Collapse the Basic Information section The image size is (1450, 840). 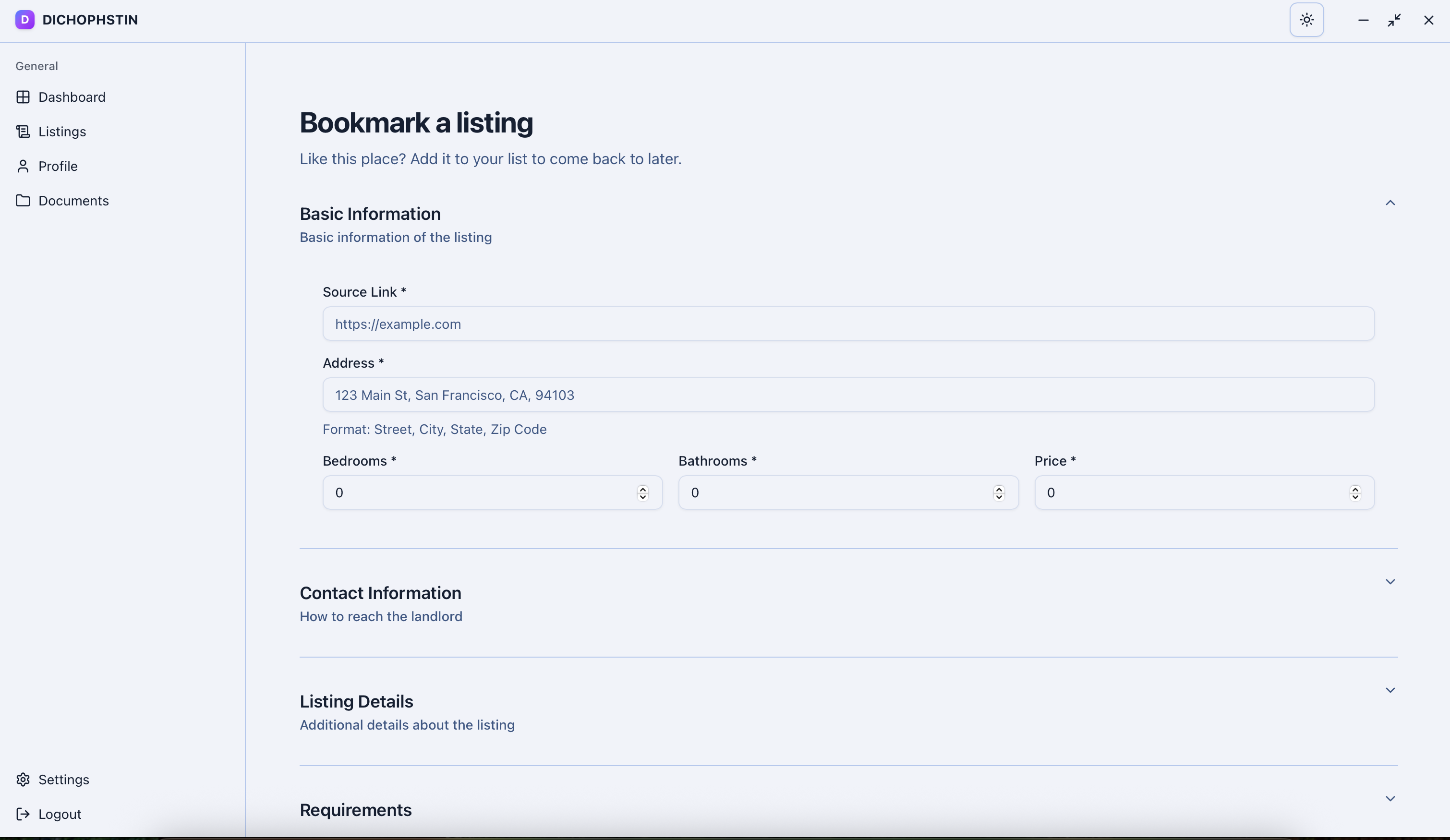(1390, 203)
